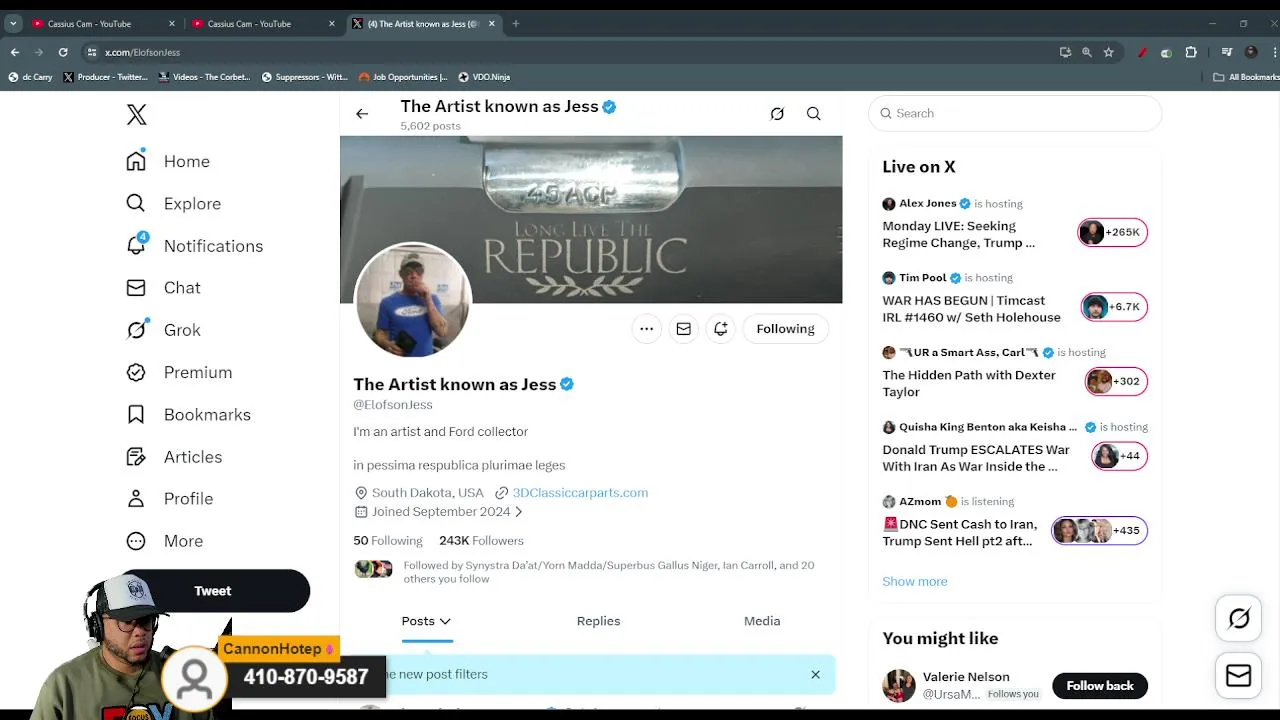Open Notifications with badge 4

click(x=195, y=245)
